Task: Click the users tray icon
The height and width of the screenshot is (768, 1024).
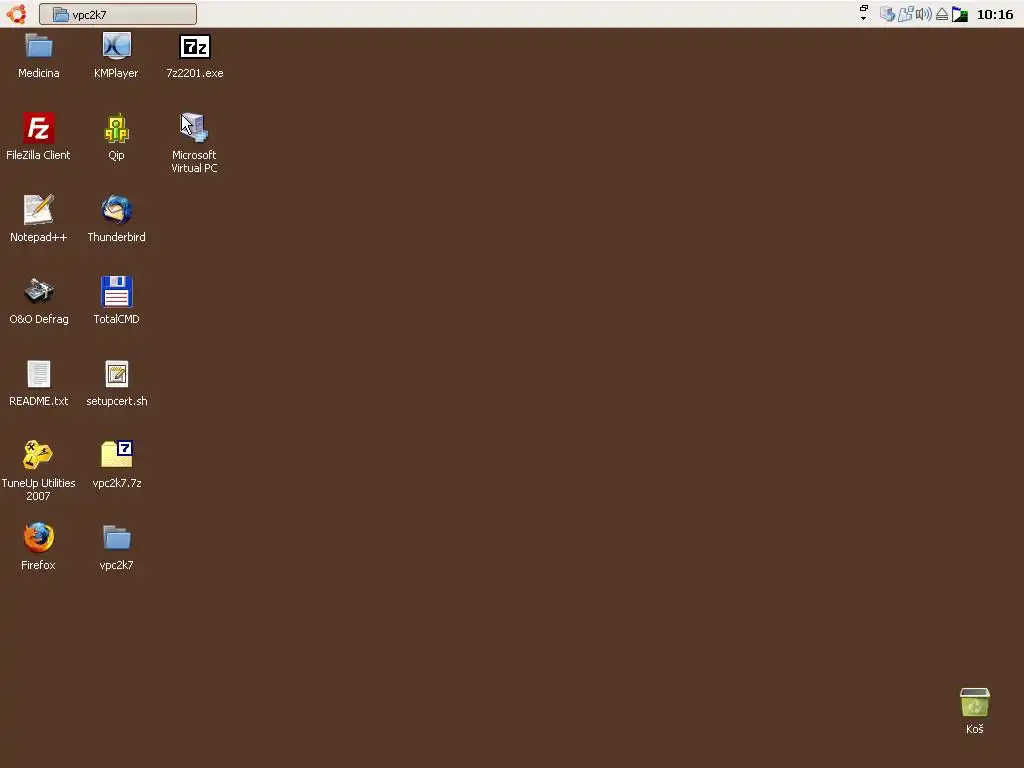Action: click(x=905, y=14)
